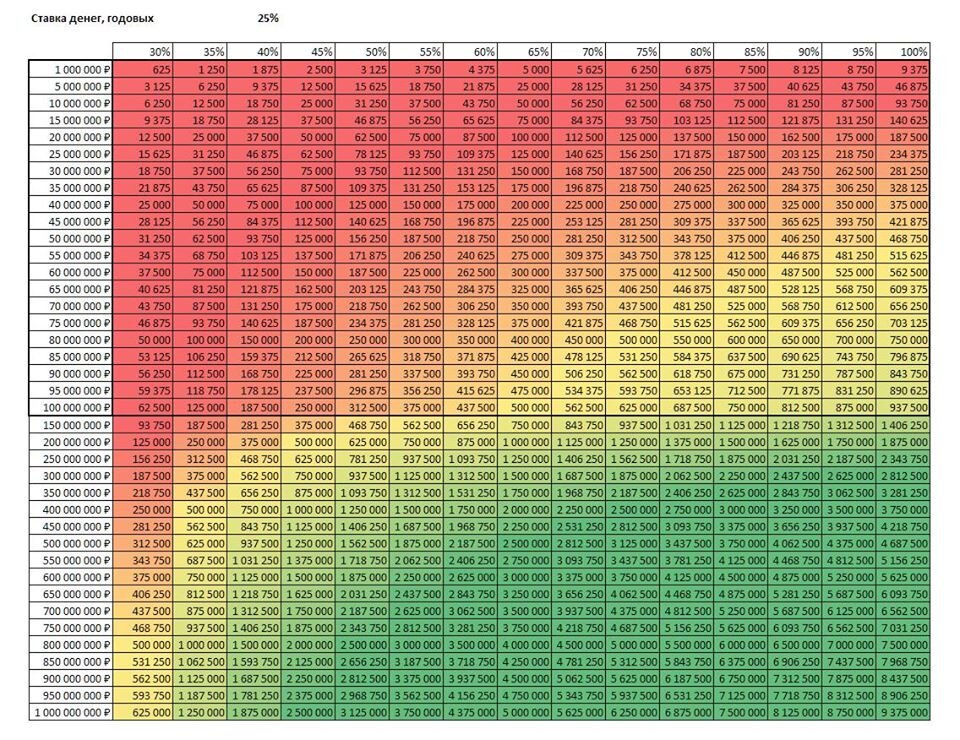Select 46 875 in the 5 000 000 ₽ row
The height and width of the screenshot is (740, 960).
[903, 87]
